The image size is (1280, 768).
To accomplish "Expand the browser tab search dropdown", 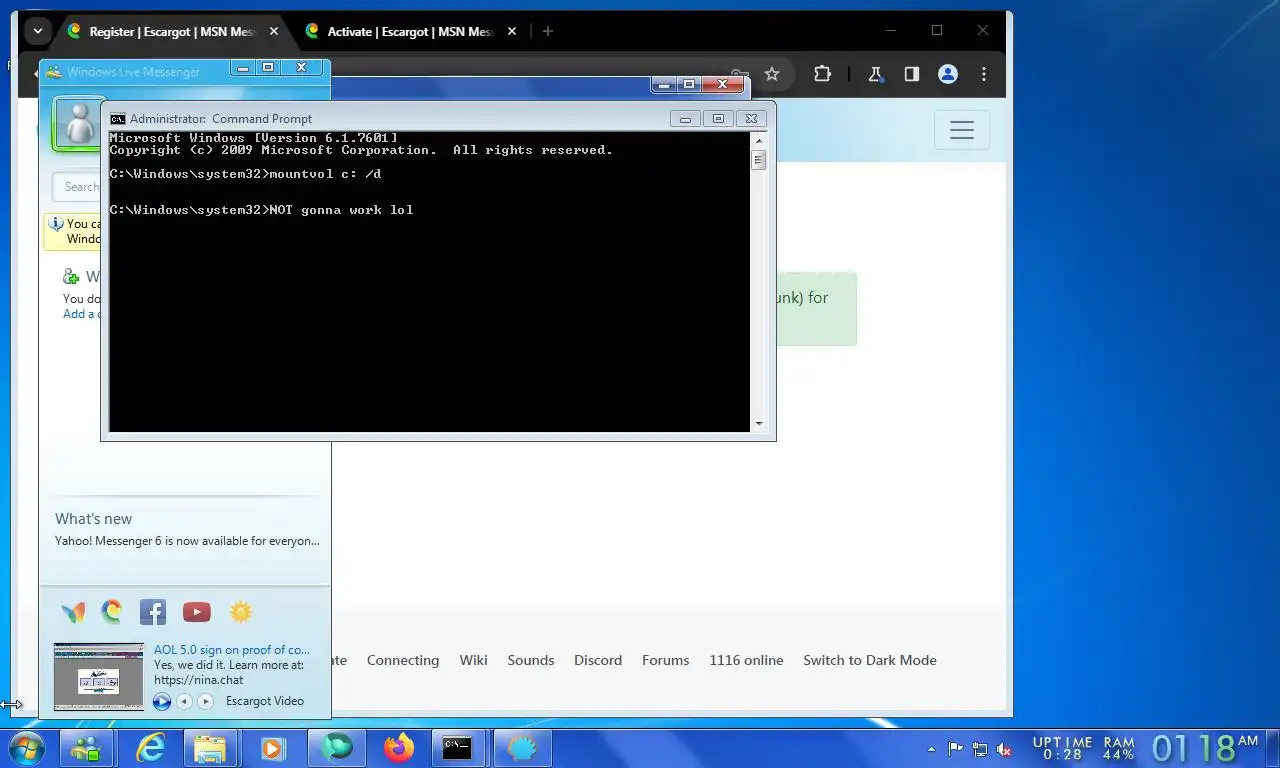I will point(37,31).
